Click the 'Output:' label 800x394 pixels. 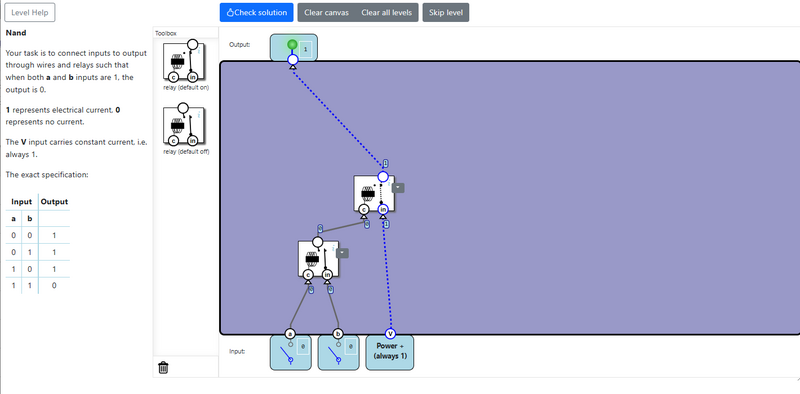(x=240, y=44)
